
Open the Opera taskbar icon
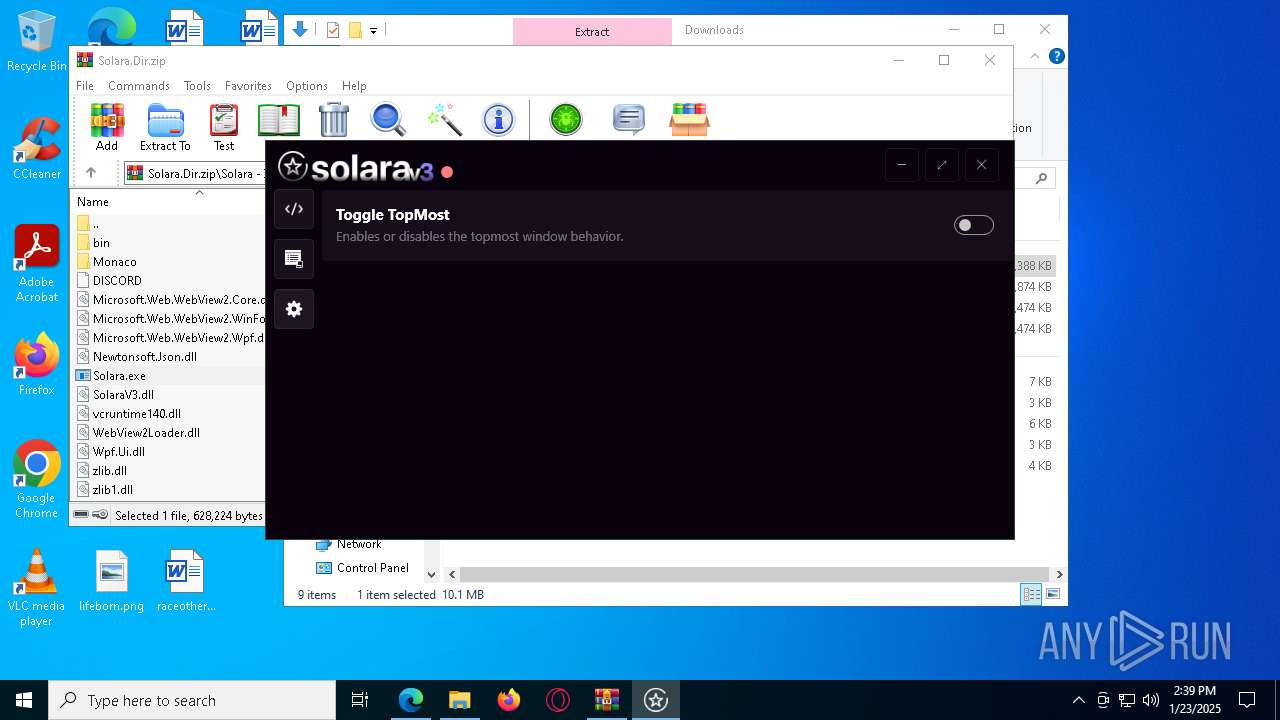point(558,700)
